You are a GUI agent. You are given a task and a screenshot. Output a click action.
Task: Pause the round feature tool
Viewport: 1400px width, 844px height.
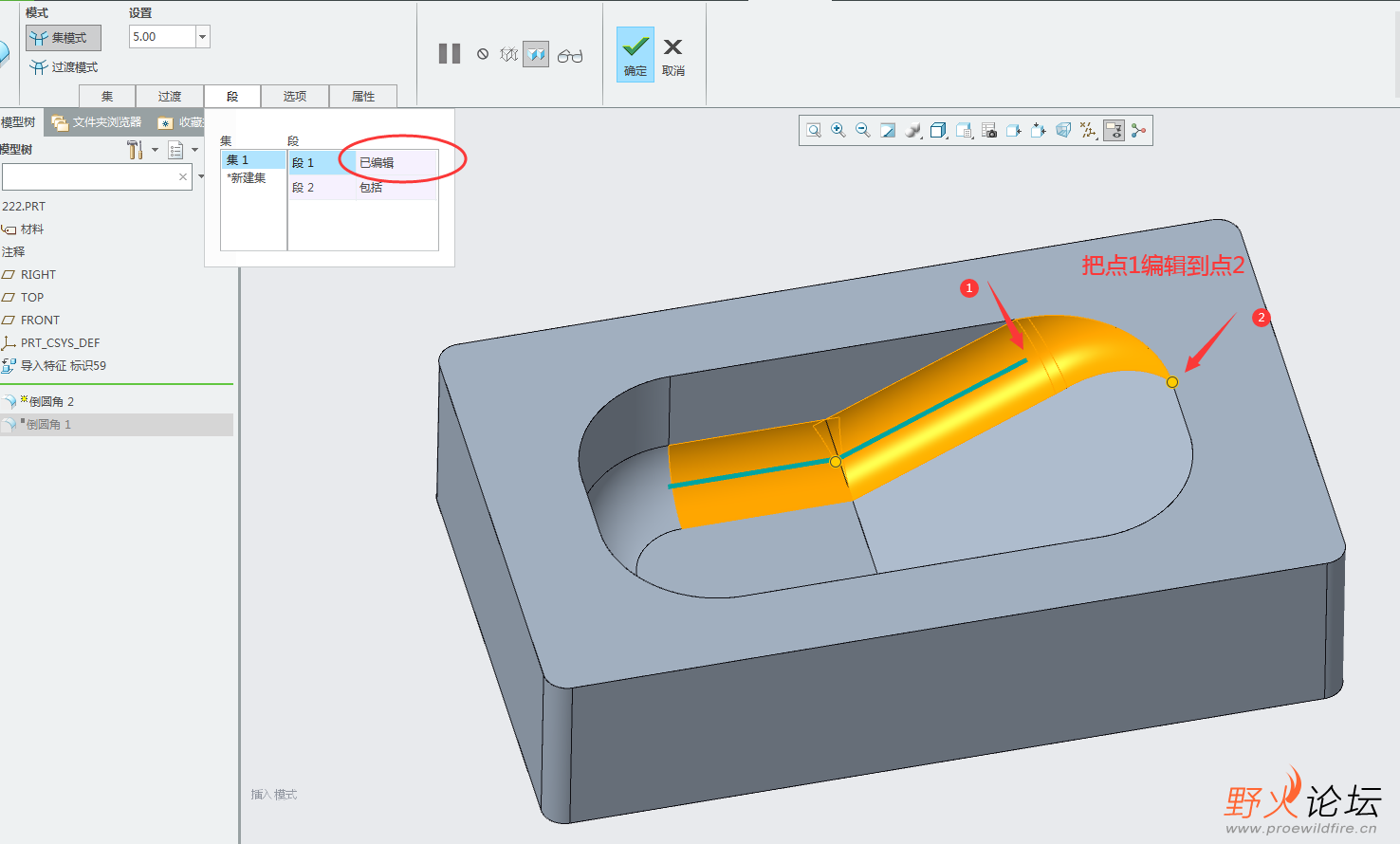[x=450, y=54]
